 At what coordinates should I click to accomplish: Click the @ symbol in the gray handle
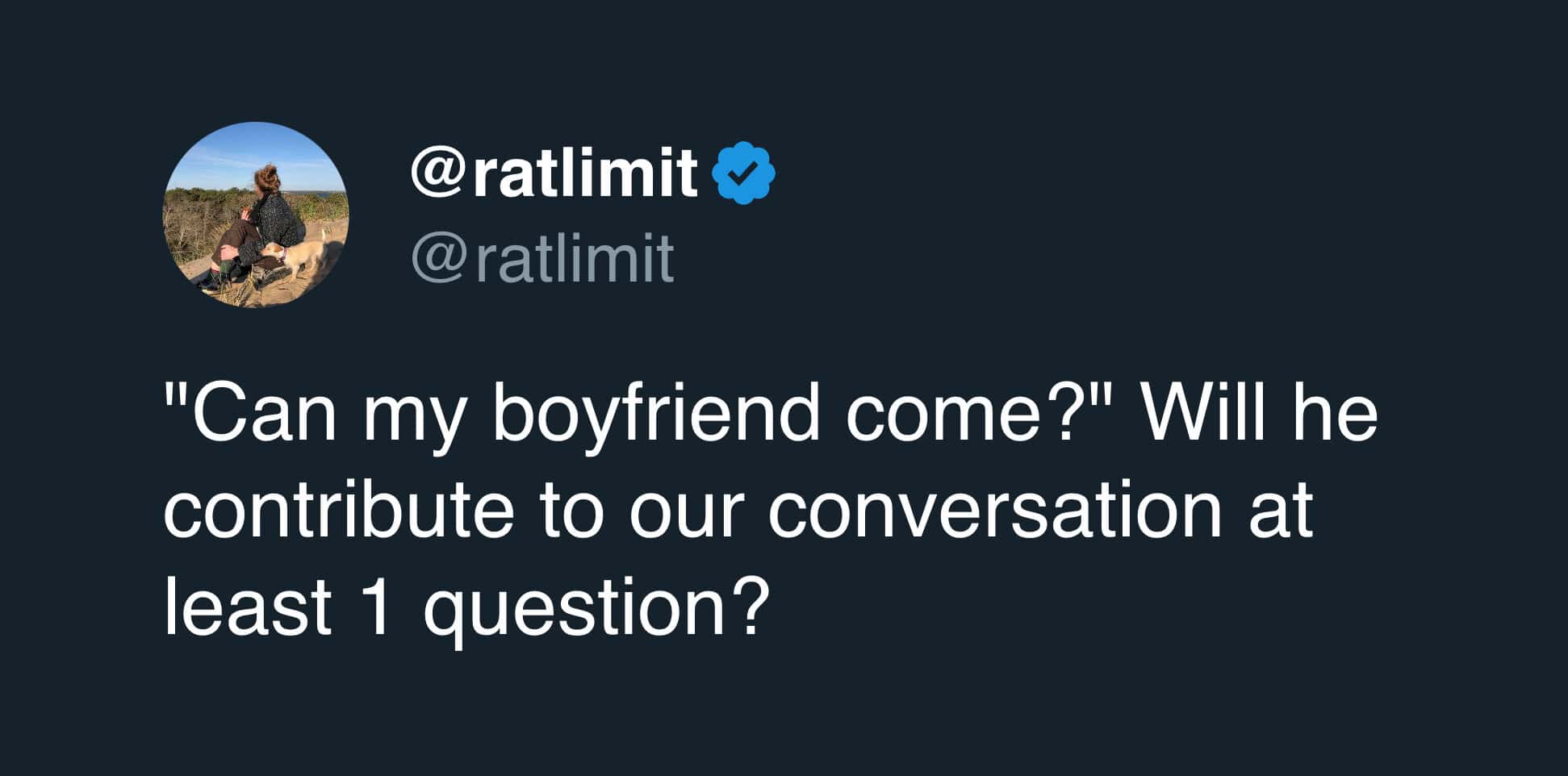point(440,260)
